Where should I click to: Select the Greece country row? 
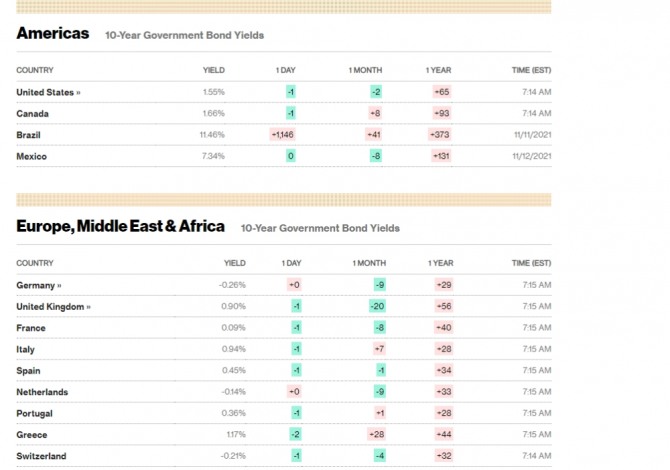coord(284,435)
